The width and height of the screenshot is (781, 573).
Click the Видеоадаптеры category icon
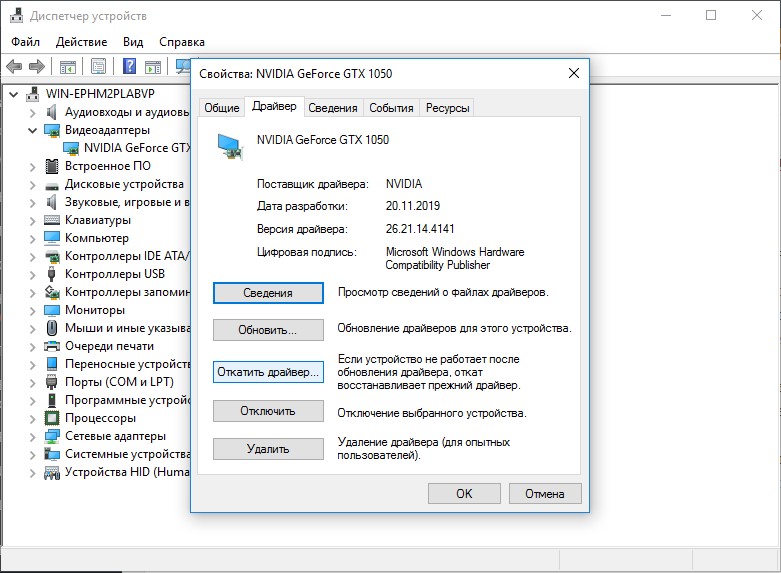point(52,131)
